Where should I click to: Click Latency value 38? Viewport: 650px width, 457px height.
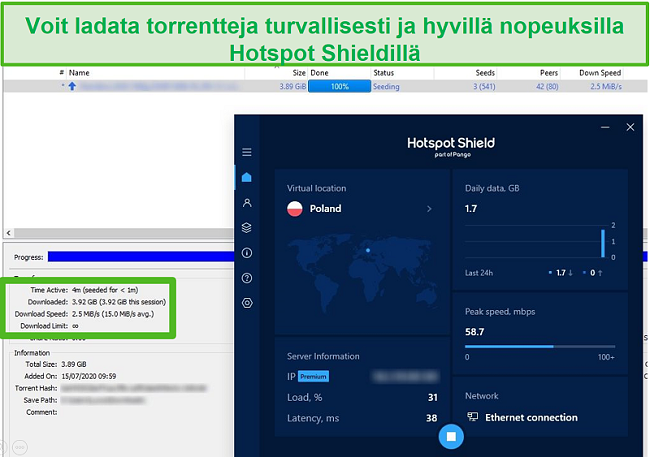coord(432,418)
